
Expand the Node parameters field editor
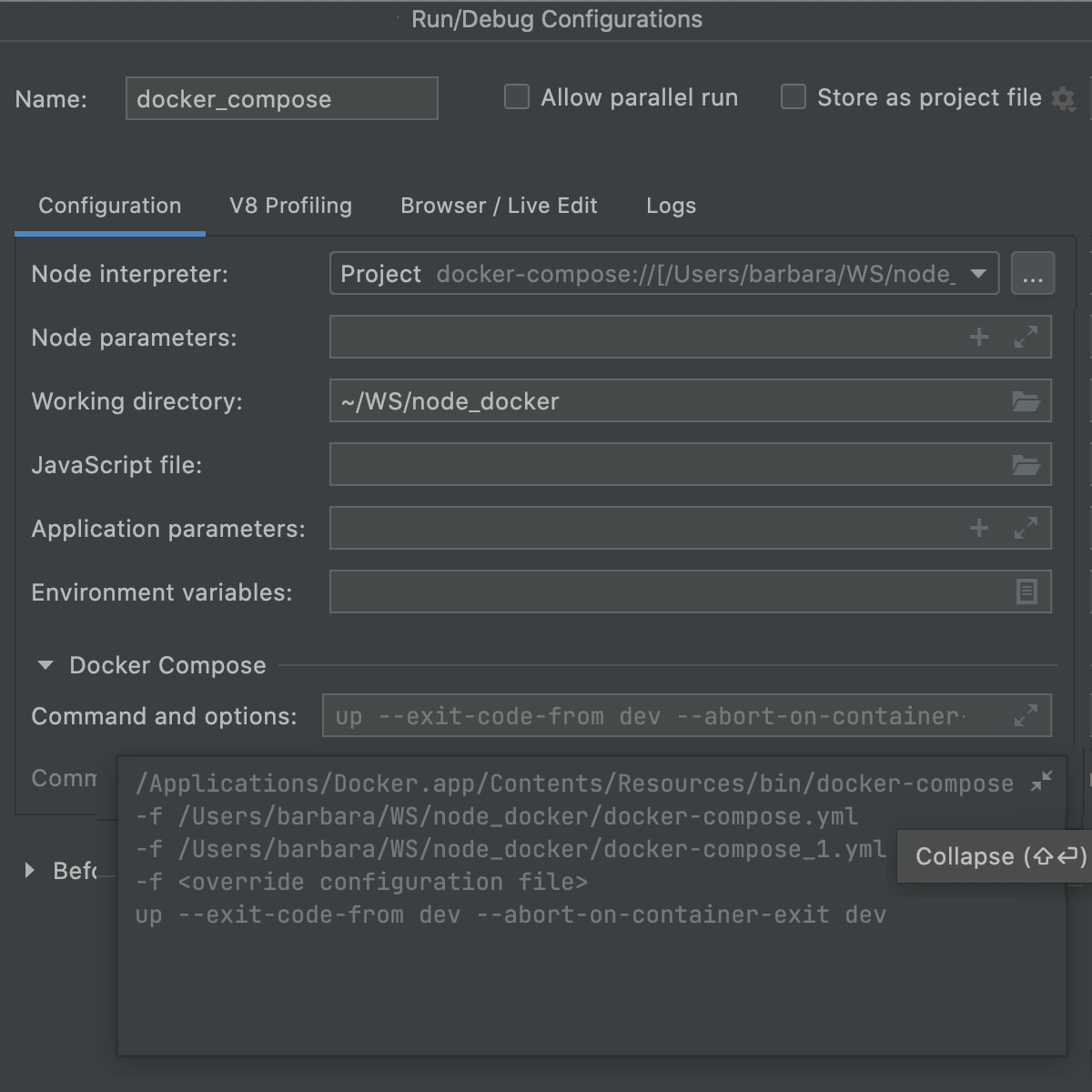[1026, 337]
